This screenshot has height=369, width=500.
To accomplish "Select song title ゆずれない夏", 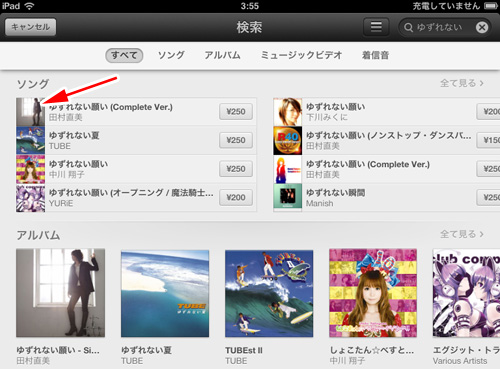I will click(74, 135).
